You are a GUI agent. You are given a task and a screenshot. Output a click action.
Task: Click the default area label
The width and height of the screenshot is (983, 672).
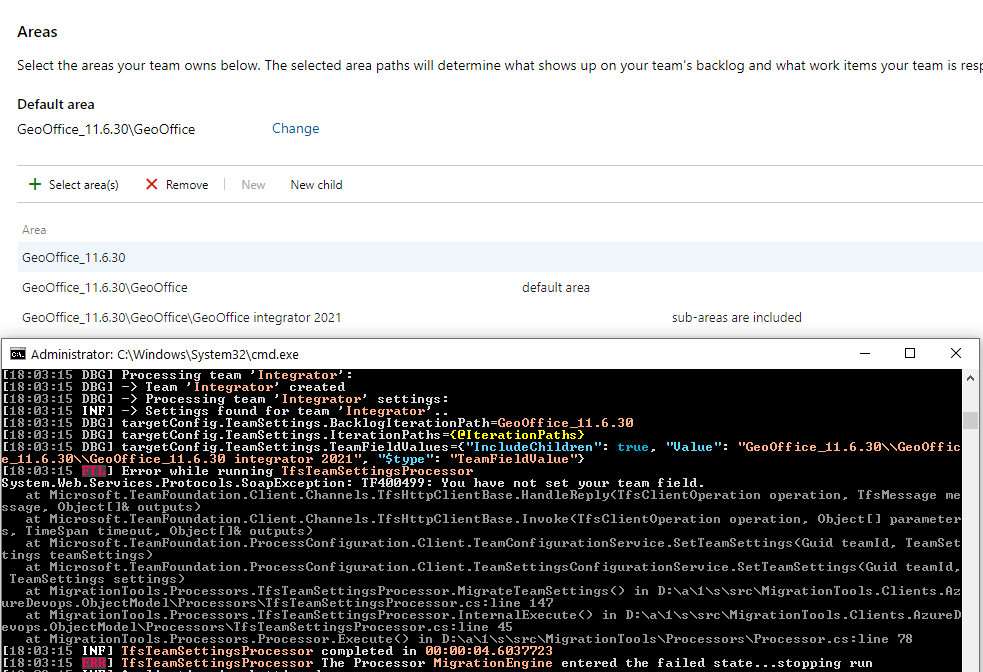[555, 287]
